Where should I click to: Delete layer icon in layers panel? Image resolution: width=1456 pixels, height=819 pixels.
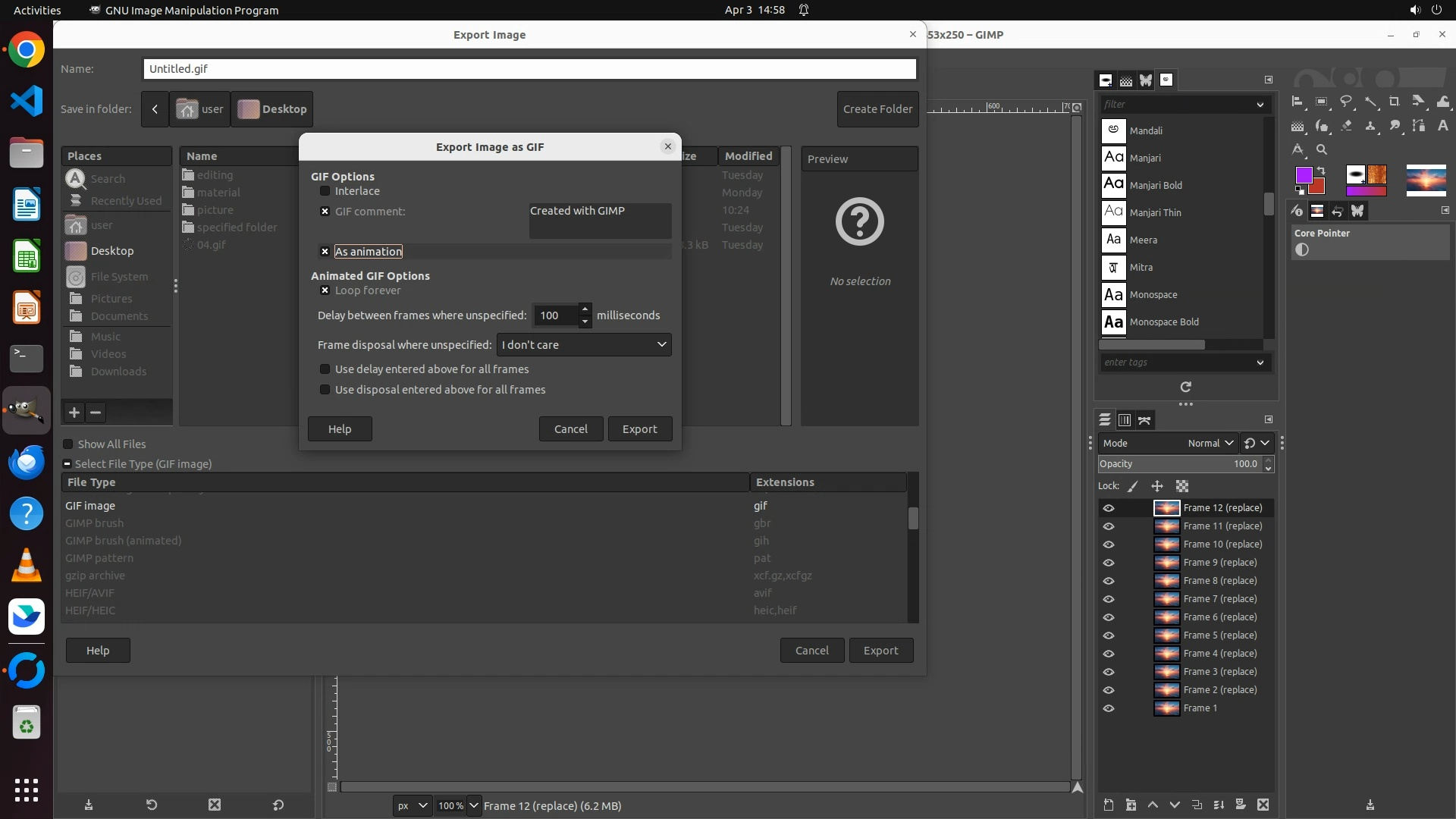coord(1263,805)
